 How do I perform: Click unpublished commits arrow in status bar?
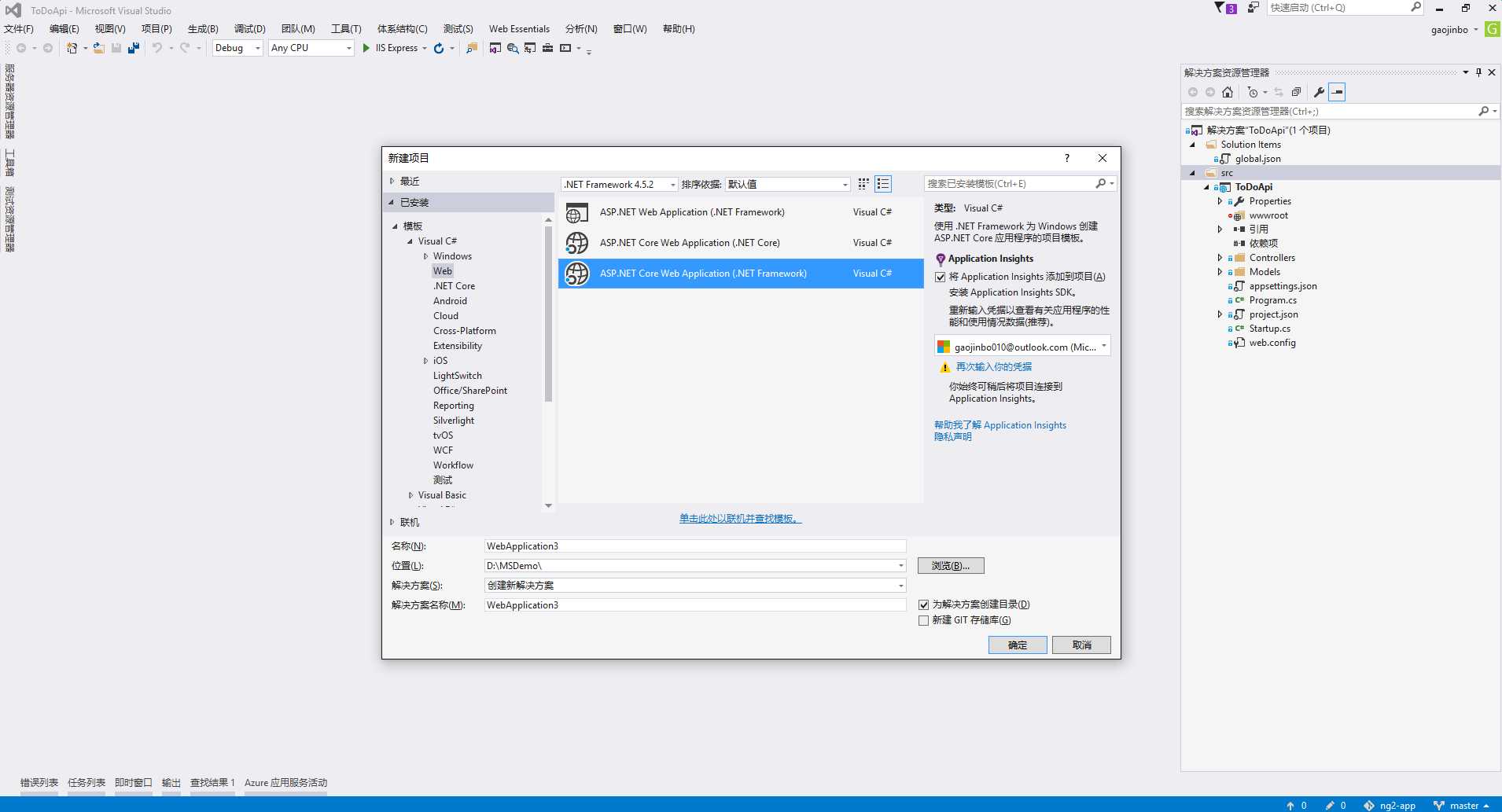coord(1290,805)
